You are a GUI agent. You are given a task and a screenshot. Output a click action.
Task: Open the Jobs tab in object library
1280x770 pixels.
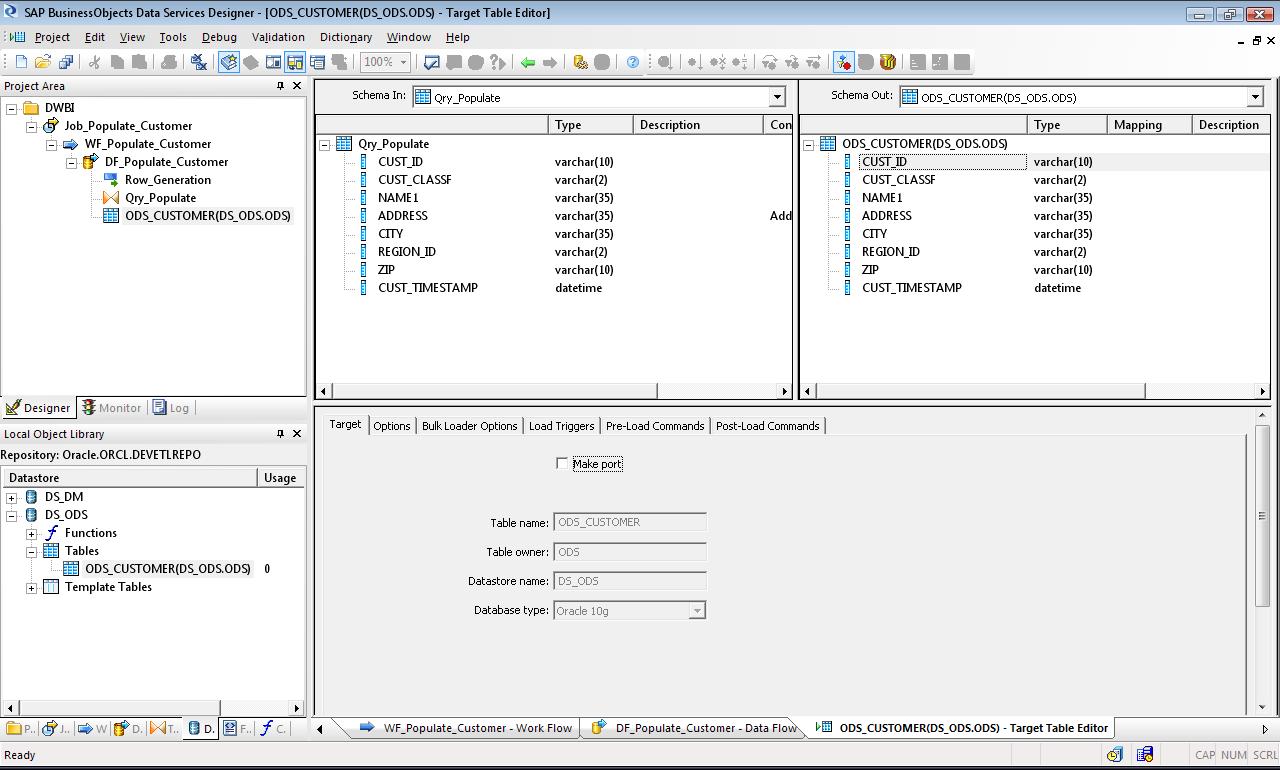click(56, 728)
